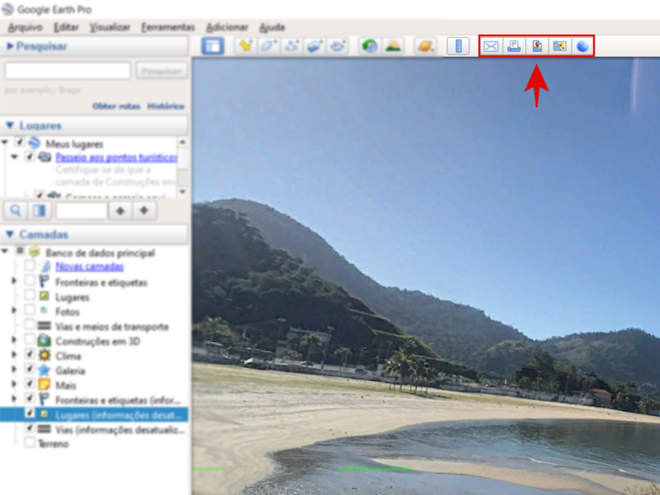This screenshot has height=495, width=660.
Task: Click the Banco de dados principal icon
Action: point(34,252)
